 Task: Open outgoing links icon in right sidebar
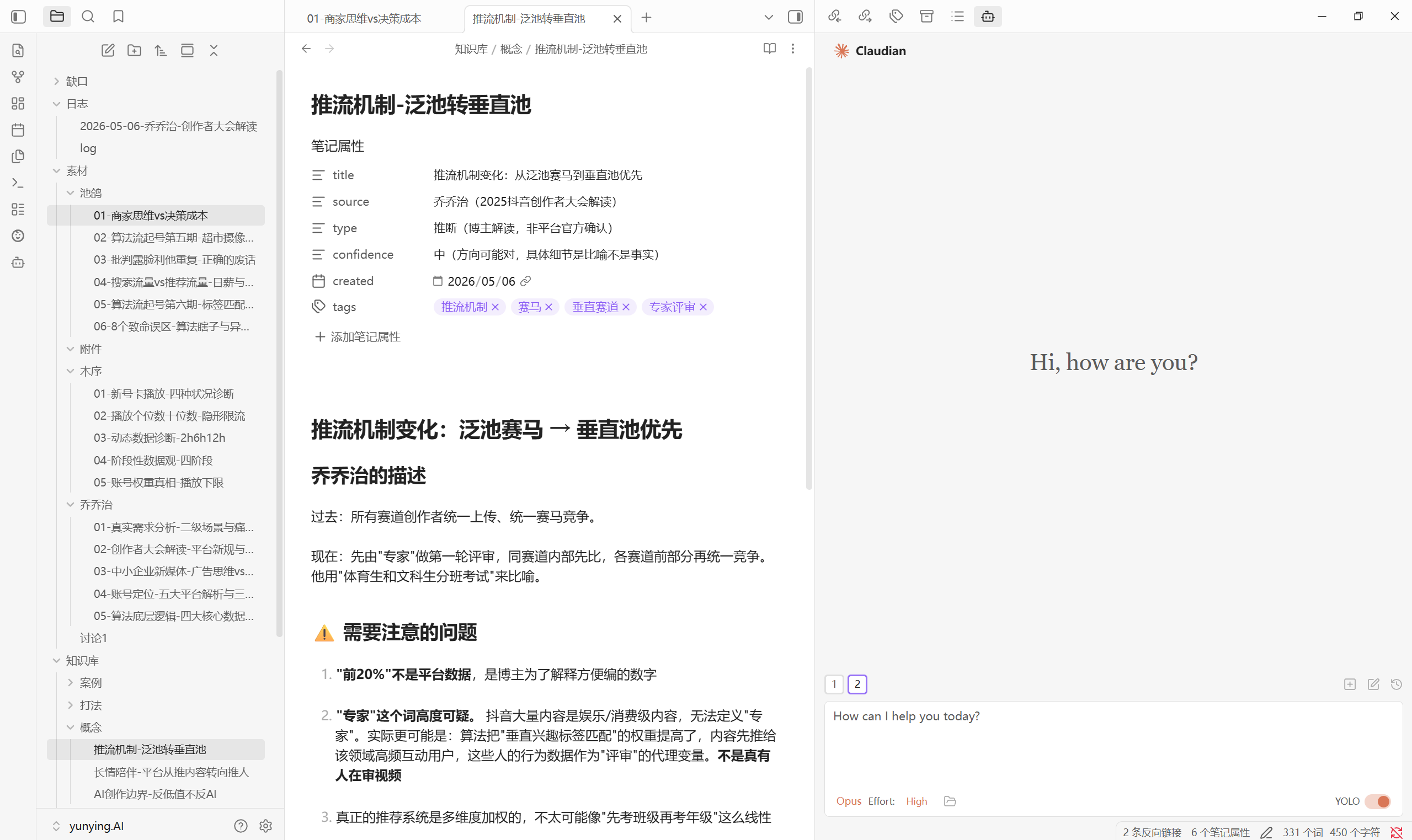865,17
